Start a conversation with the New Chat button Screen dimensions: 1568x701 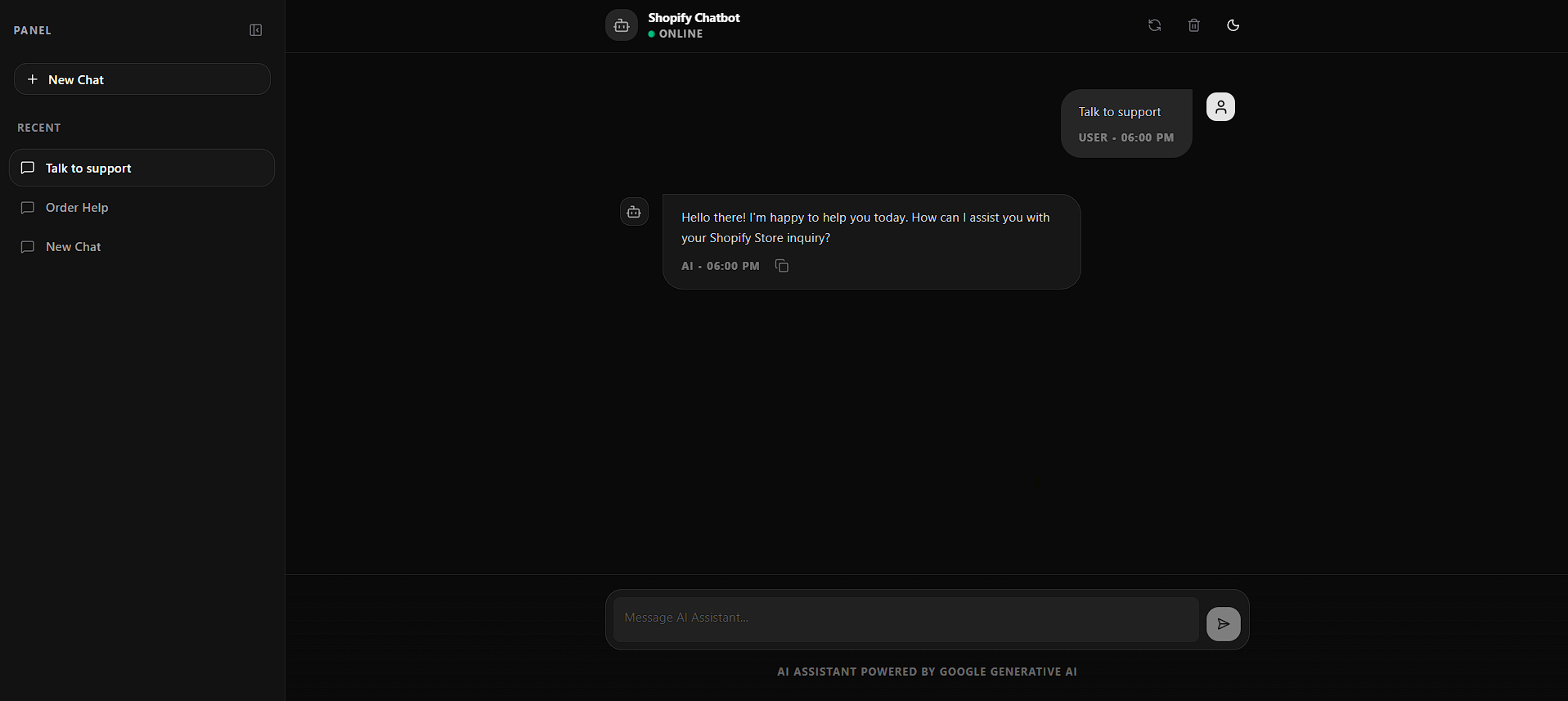pyautogui.click(x=142, y=79)
